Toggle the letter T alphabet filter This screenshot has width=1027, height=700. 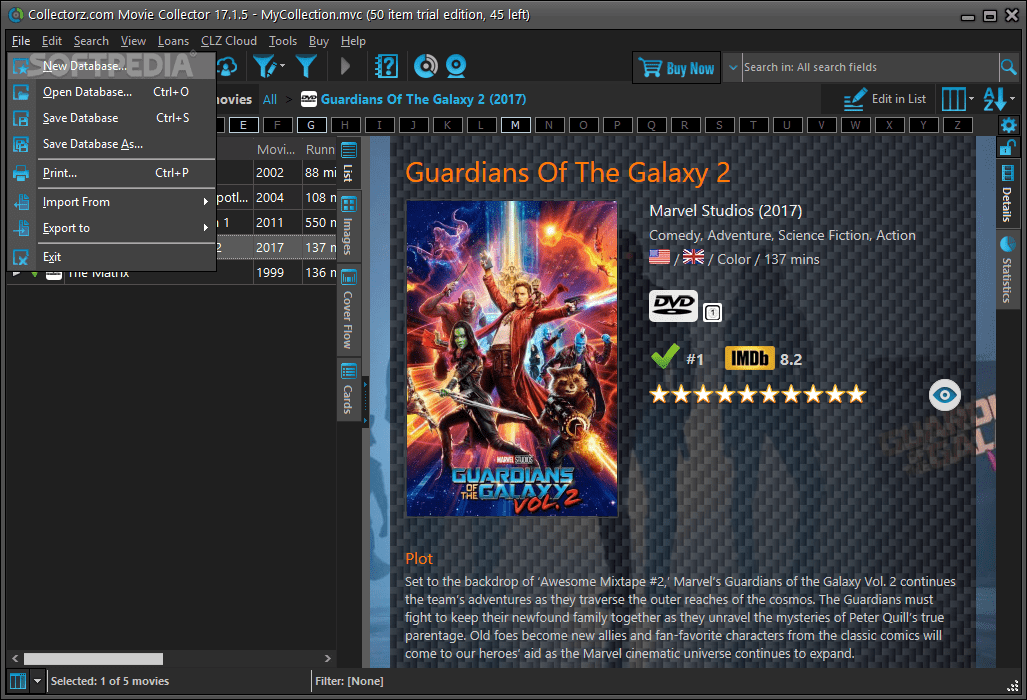tap(753, 124)
